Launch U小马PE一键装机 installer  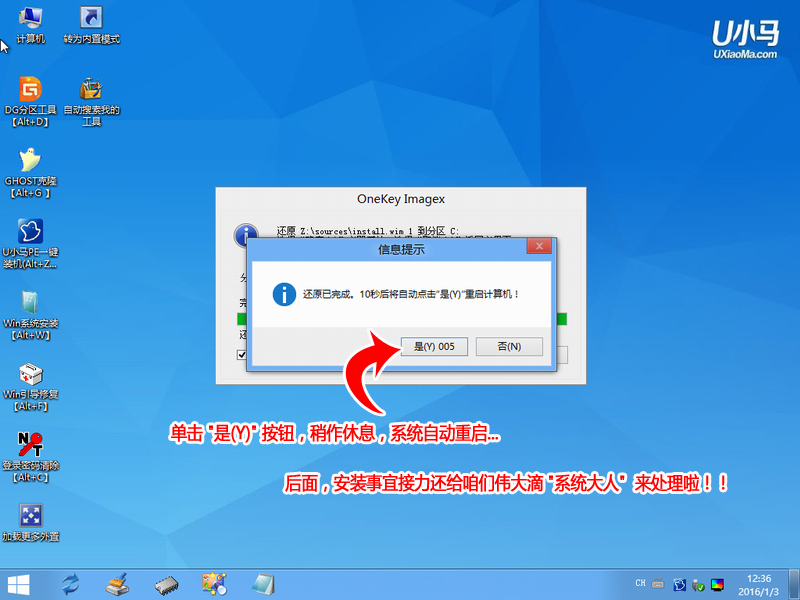point(30,230)
